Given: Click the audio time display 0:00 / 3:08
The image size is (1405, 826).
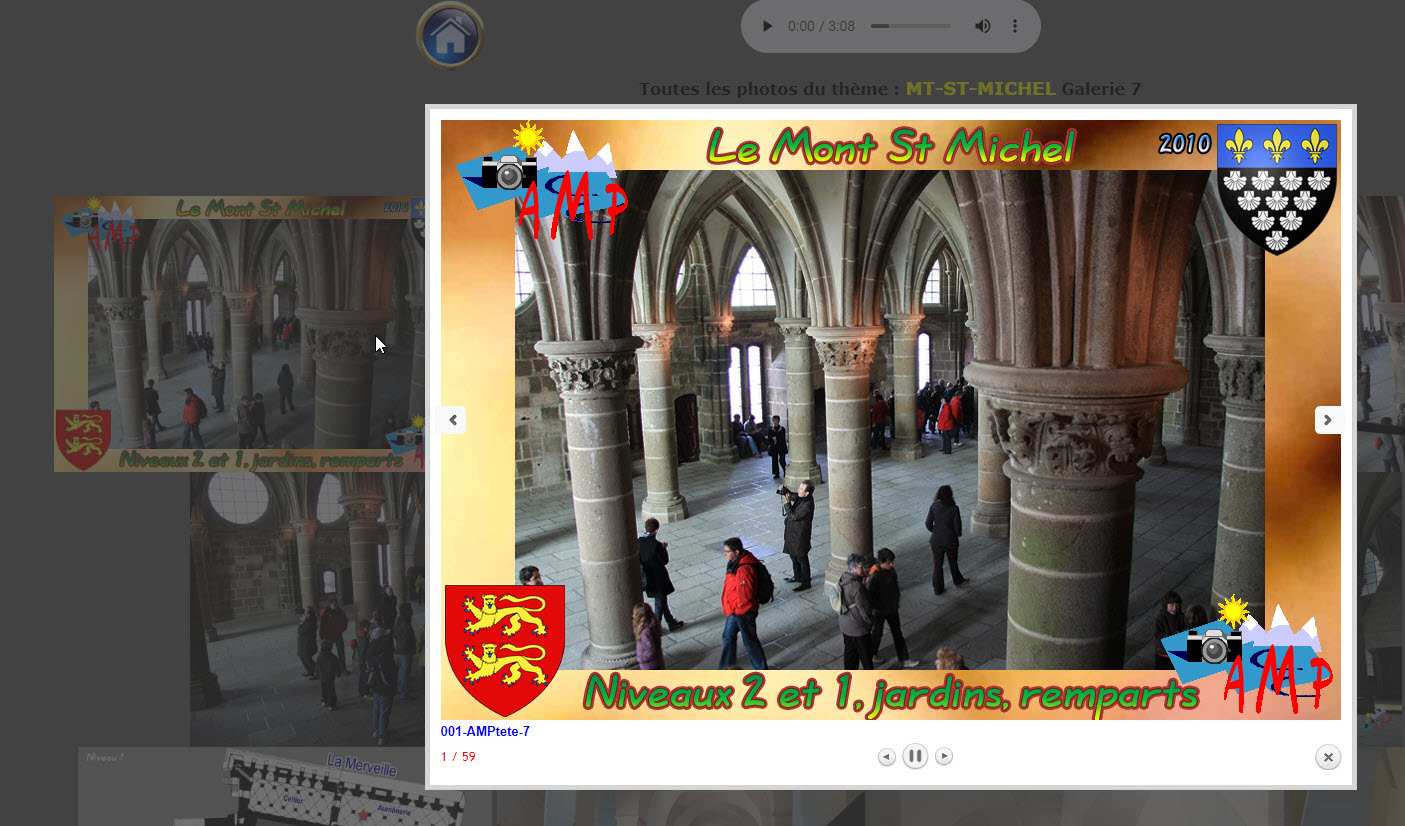Looking at the screenshot, I should [821, 26].
